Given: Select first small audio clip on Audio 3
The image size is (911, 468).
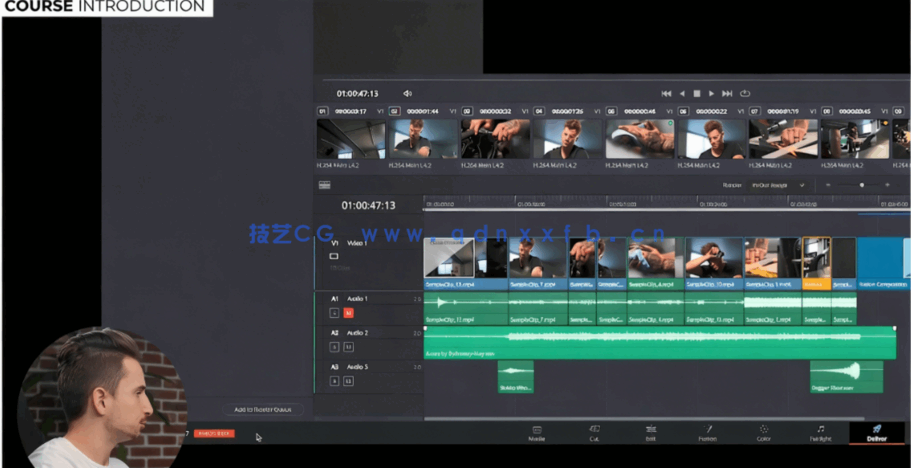Looking at the screenshot, I should point(515,377).
